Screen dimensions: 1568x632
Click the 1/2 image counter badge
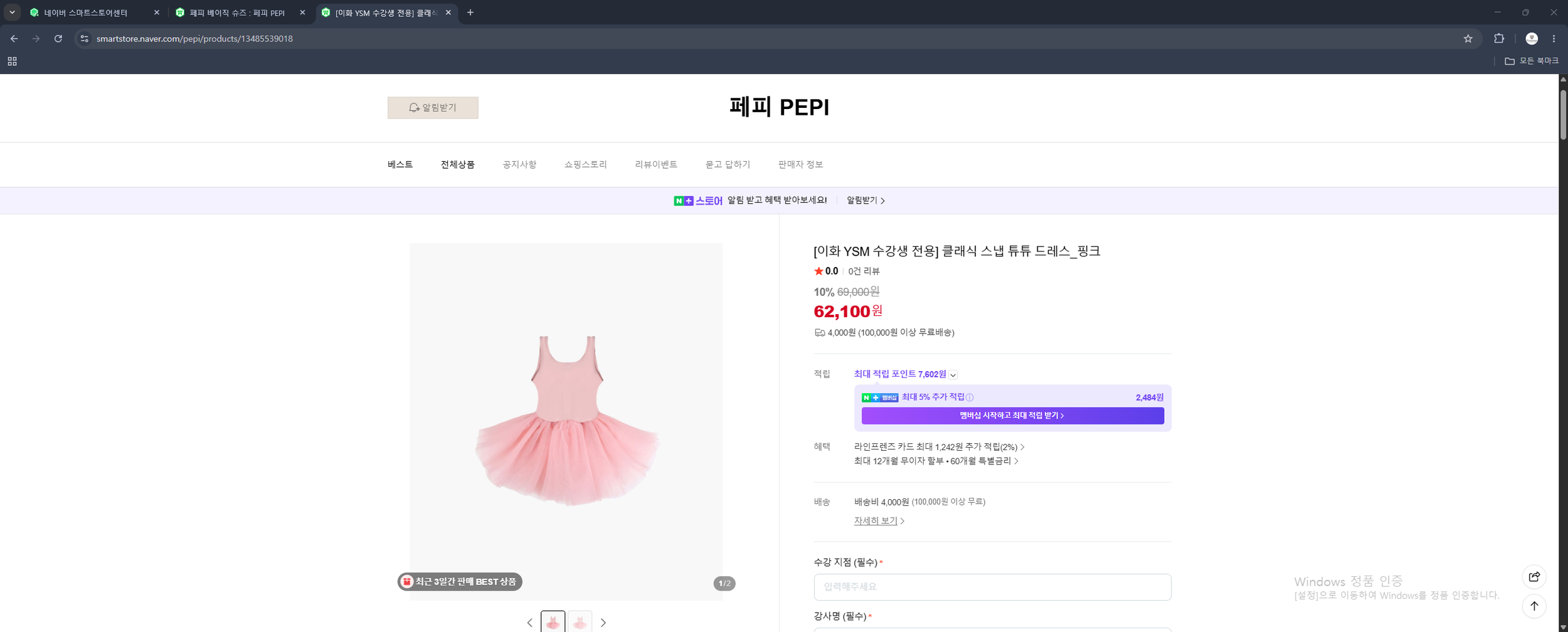[x=724, y=584]
